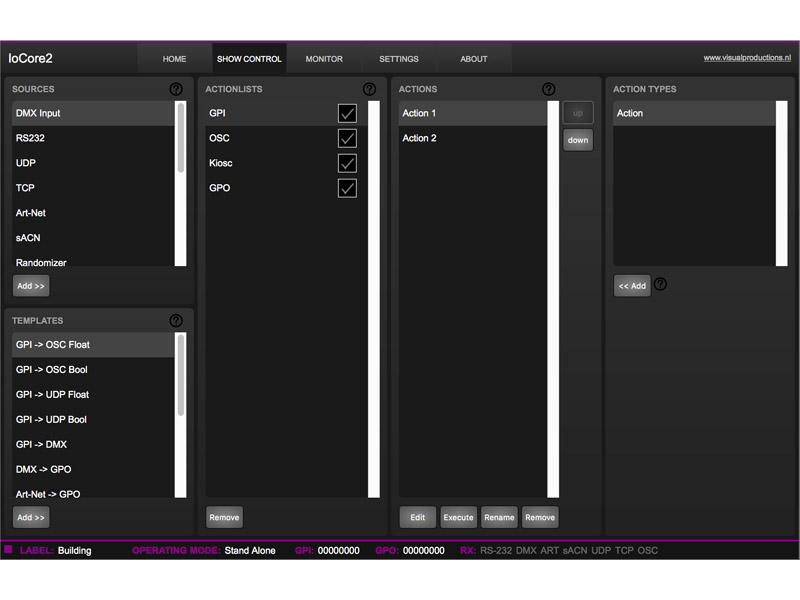Screen dimensions: 800x600
Task: Click << Add in Action Types panel
Action: [632, 285]
